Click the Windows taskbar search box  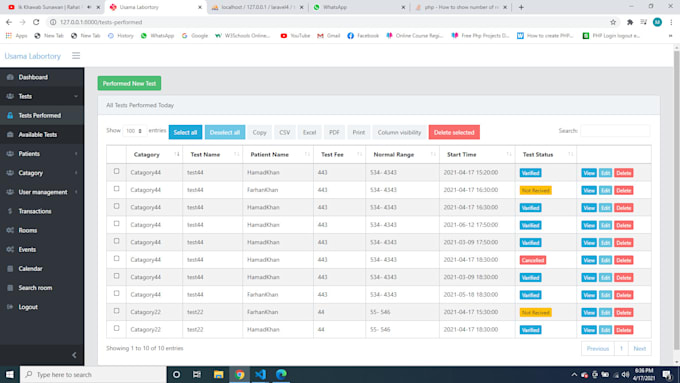[x=93, y=374]
